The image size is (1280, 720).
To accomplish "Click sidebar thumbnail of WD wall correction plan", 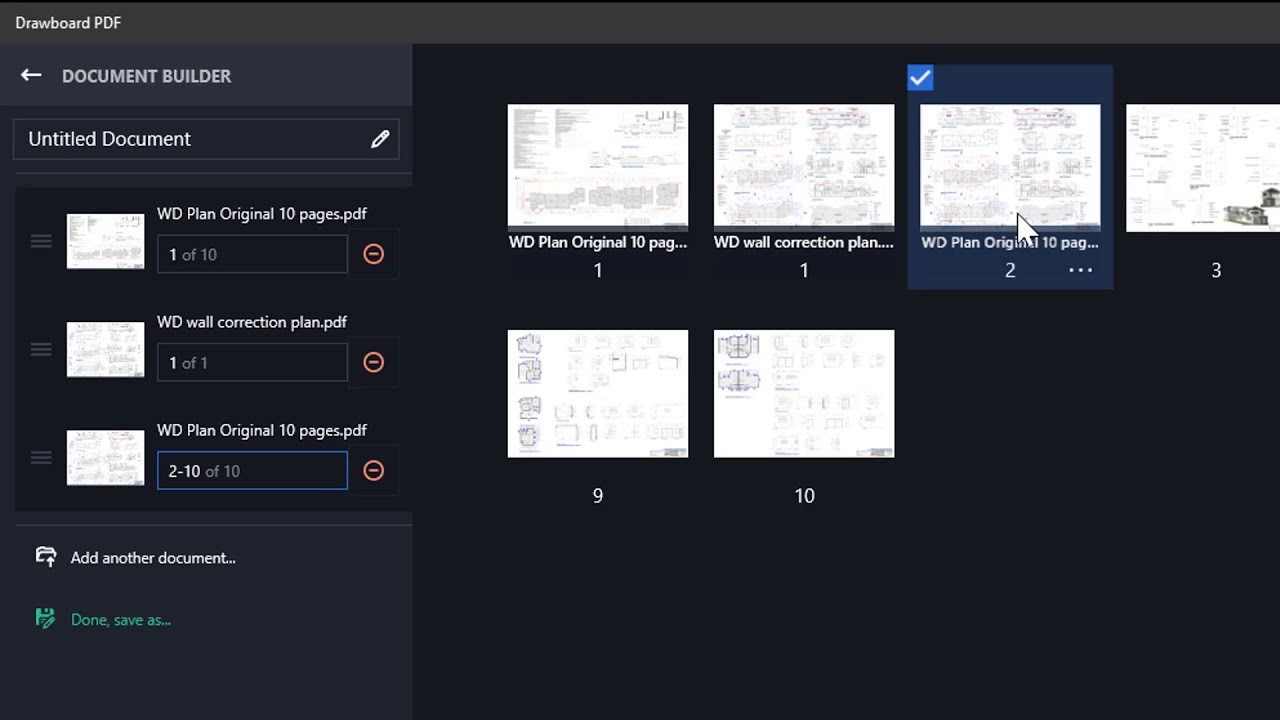I will (105, 349).
